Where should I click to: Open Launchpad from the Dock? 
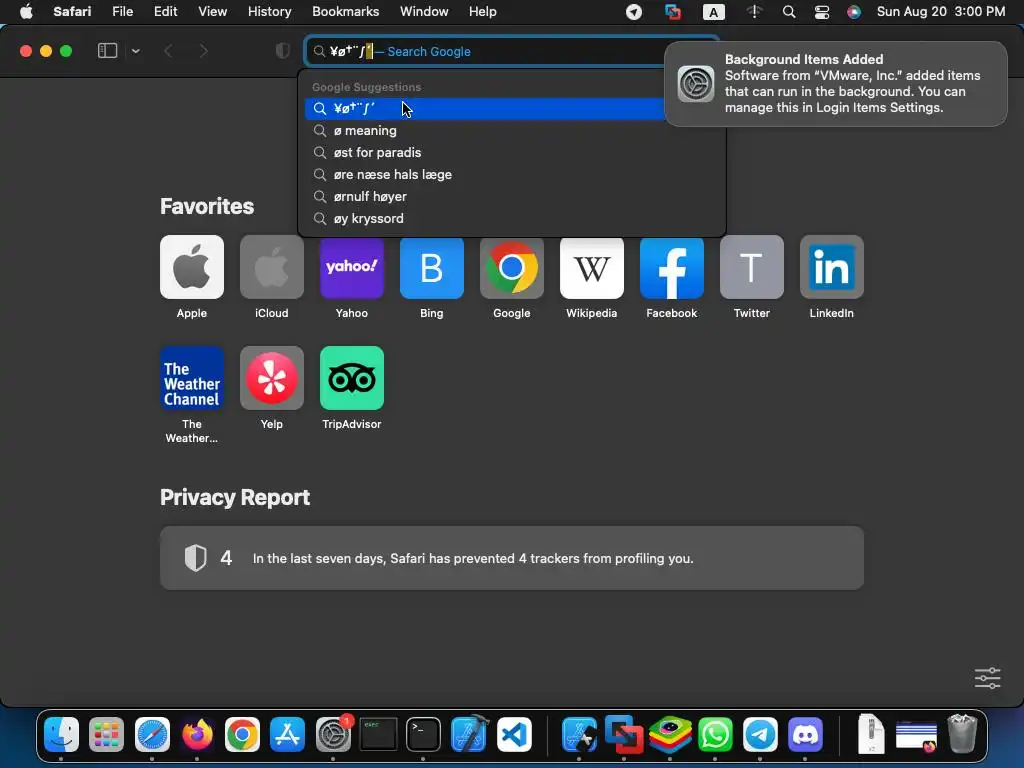click(106, 735)
